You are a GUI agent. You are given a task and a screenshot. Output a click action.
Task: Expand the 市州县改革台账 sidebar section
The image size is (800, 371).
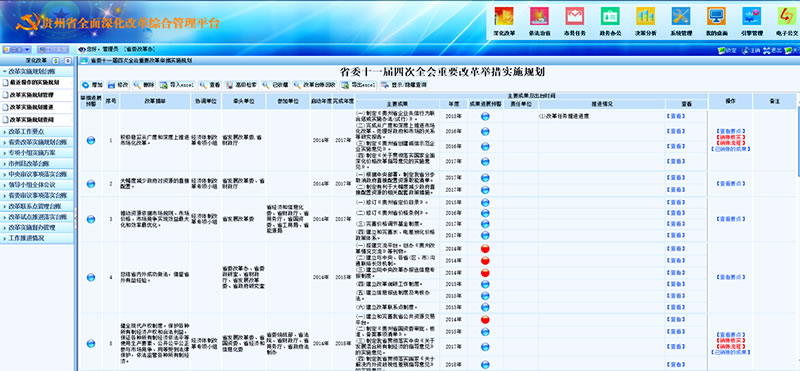(x=37, y=164)
